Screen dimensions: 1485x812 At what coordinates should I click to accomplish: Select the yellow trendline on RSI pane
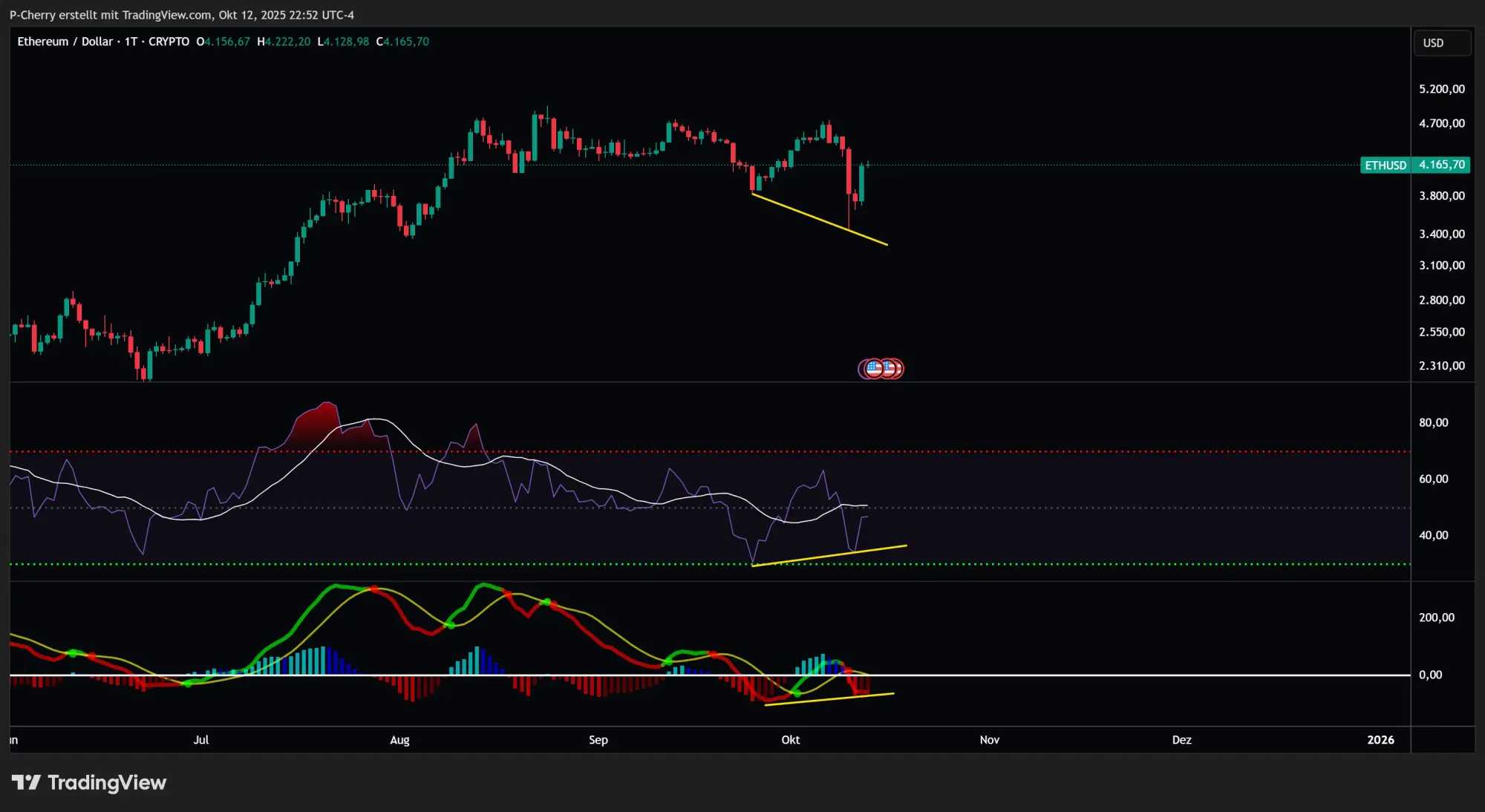(x=828, y=556)
